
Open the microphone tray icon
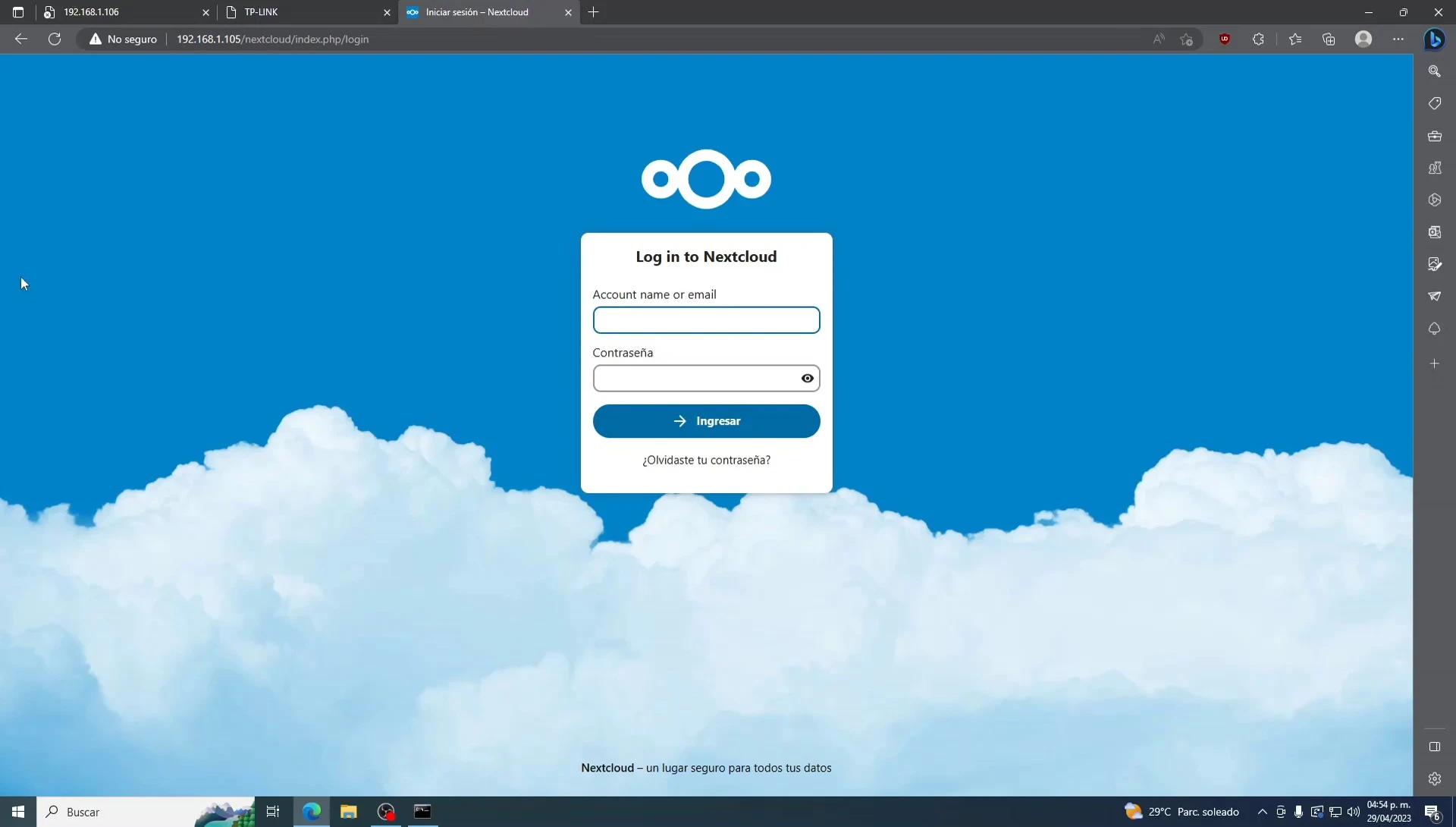(x=1299, y=812)
